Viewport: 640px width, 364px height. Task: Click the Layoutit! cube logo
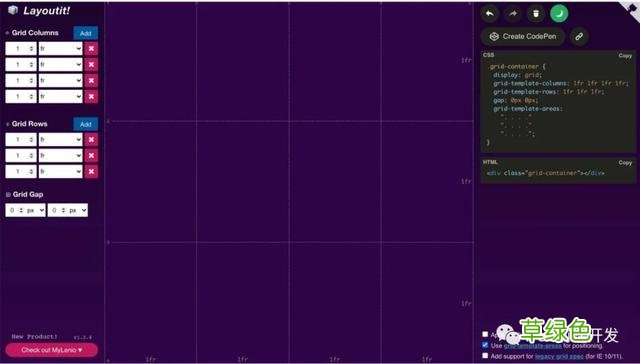[x=13, y=10]
